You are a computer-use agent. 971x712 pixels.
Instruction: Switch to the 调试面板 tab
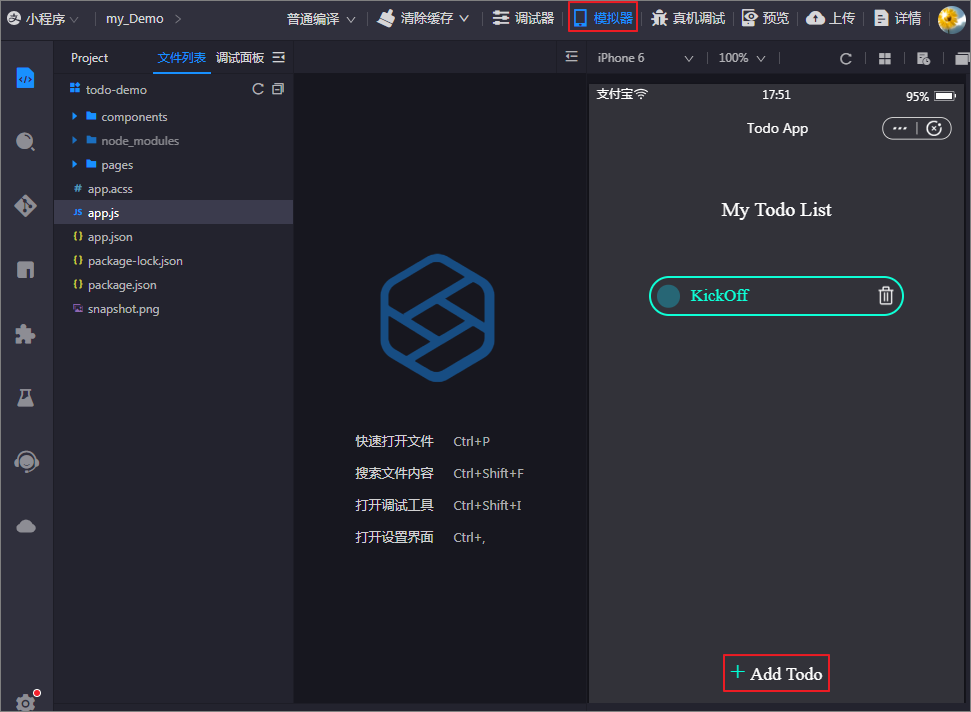point(240,58)
